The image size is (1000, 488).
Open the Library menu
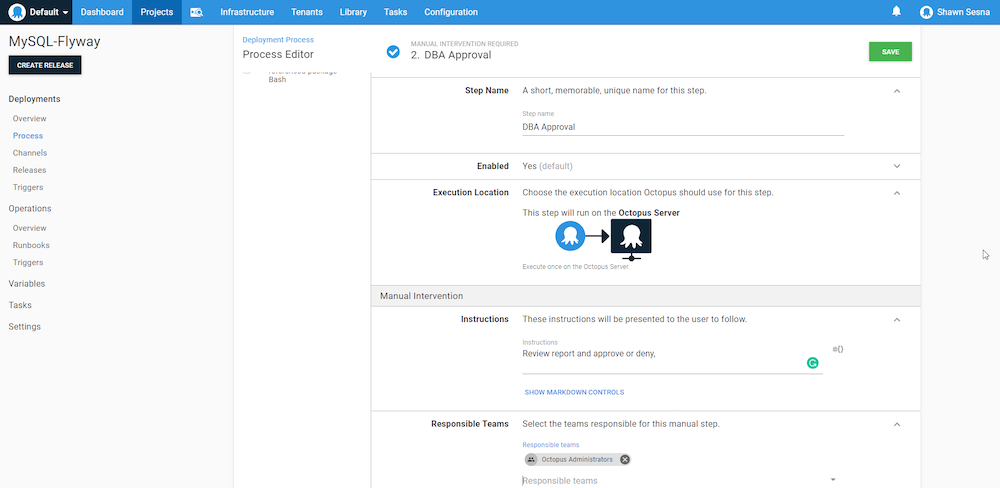(353, 12)
